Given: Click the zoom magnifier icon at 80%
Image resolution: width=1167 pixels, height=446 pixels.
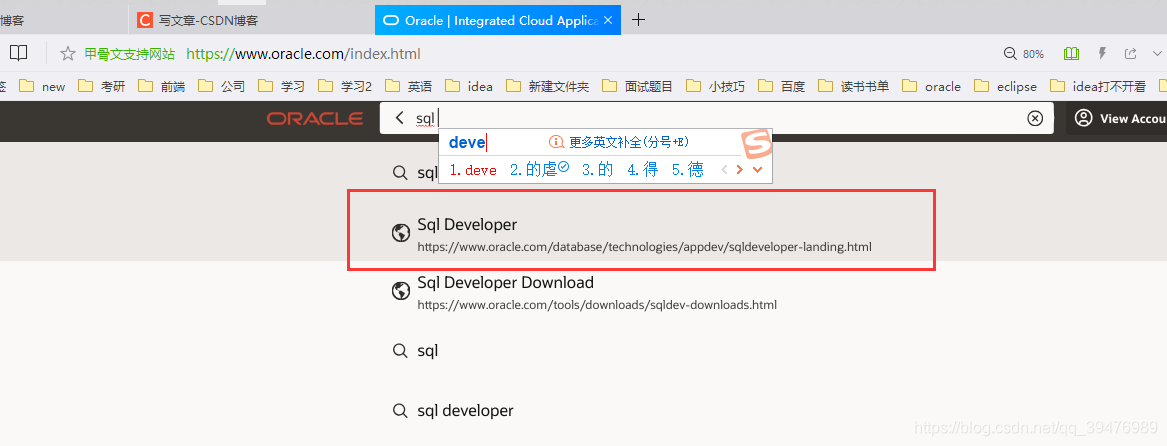Looking at the screenshot, I should (1010, 54).
